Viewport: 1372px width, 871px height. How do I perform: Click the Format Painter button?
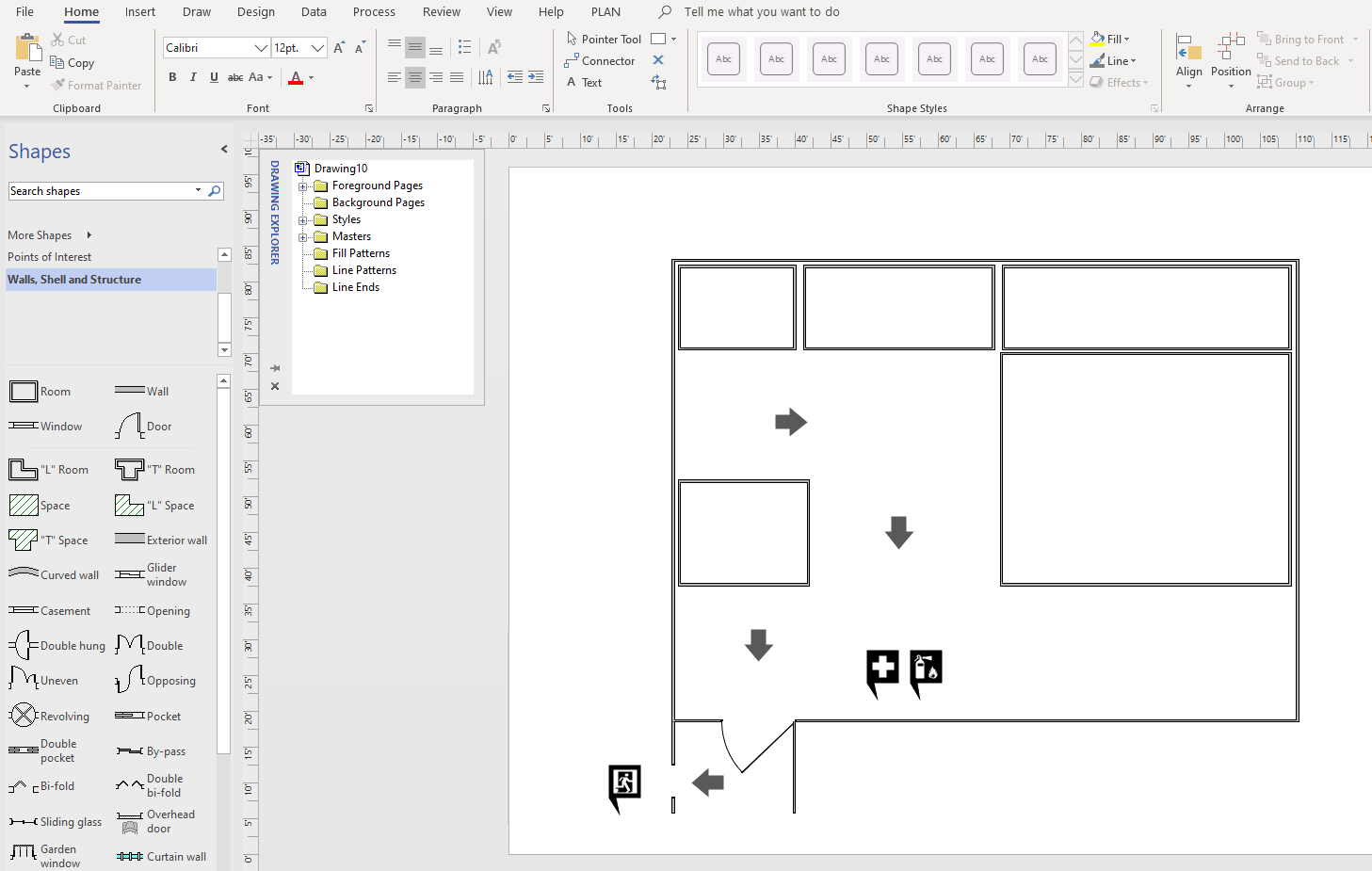[97, 85]
